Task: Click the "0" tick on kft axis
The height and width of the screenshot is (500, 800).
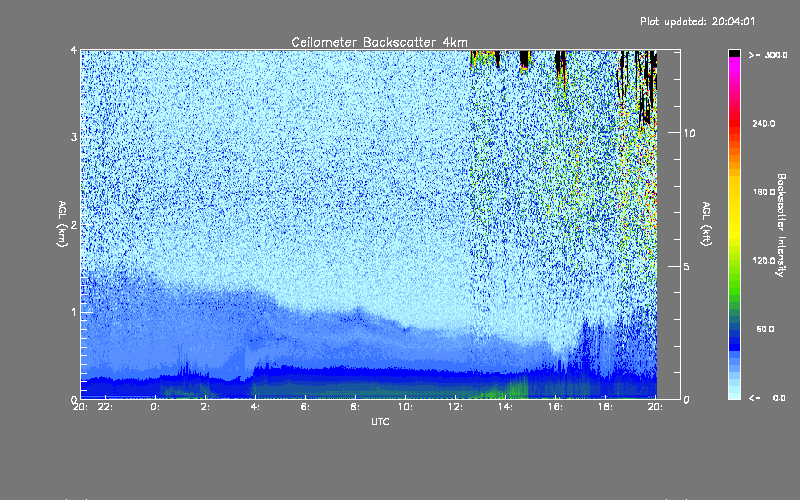Action: tap(686, 399)
